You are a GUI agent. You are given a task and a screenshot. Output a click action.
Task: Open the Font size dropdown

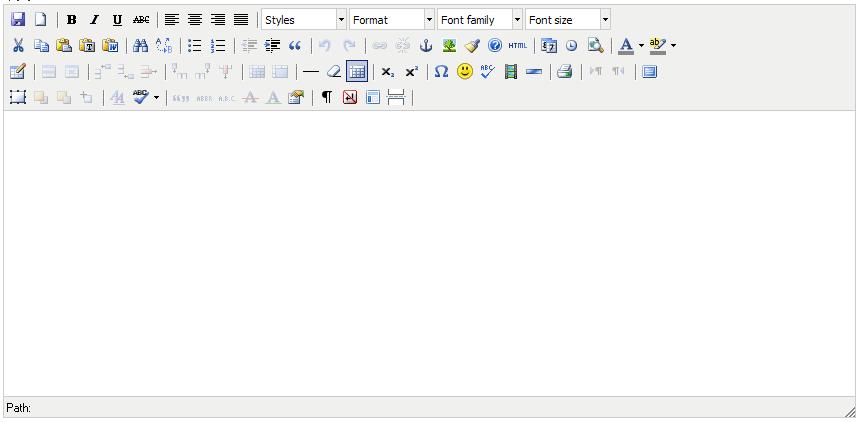(567, 20)
